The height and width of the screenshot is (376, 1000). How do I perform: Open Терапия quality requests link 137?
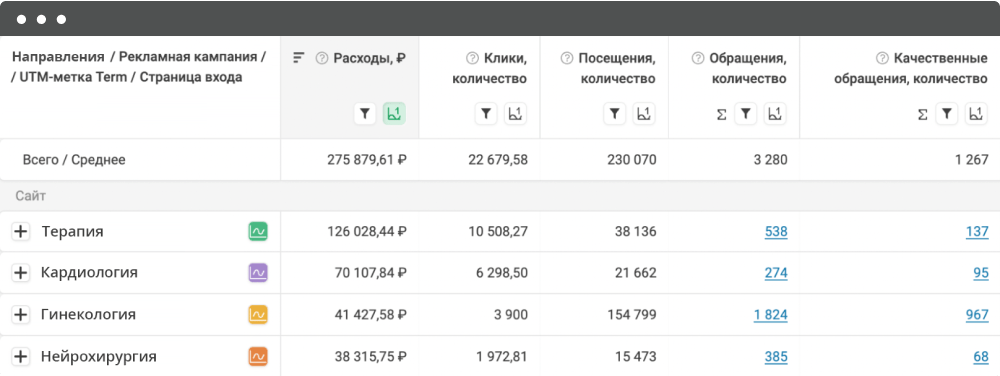[977, 231]
